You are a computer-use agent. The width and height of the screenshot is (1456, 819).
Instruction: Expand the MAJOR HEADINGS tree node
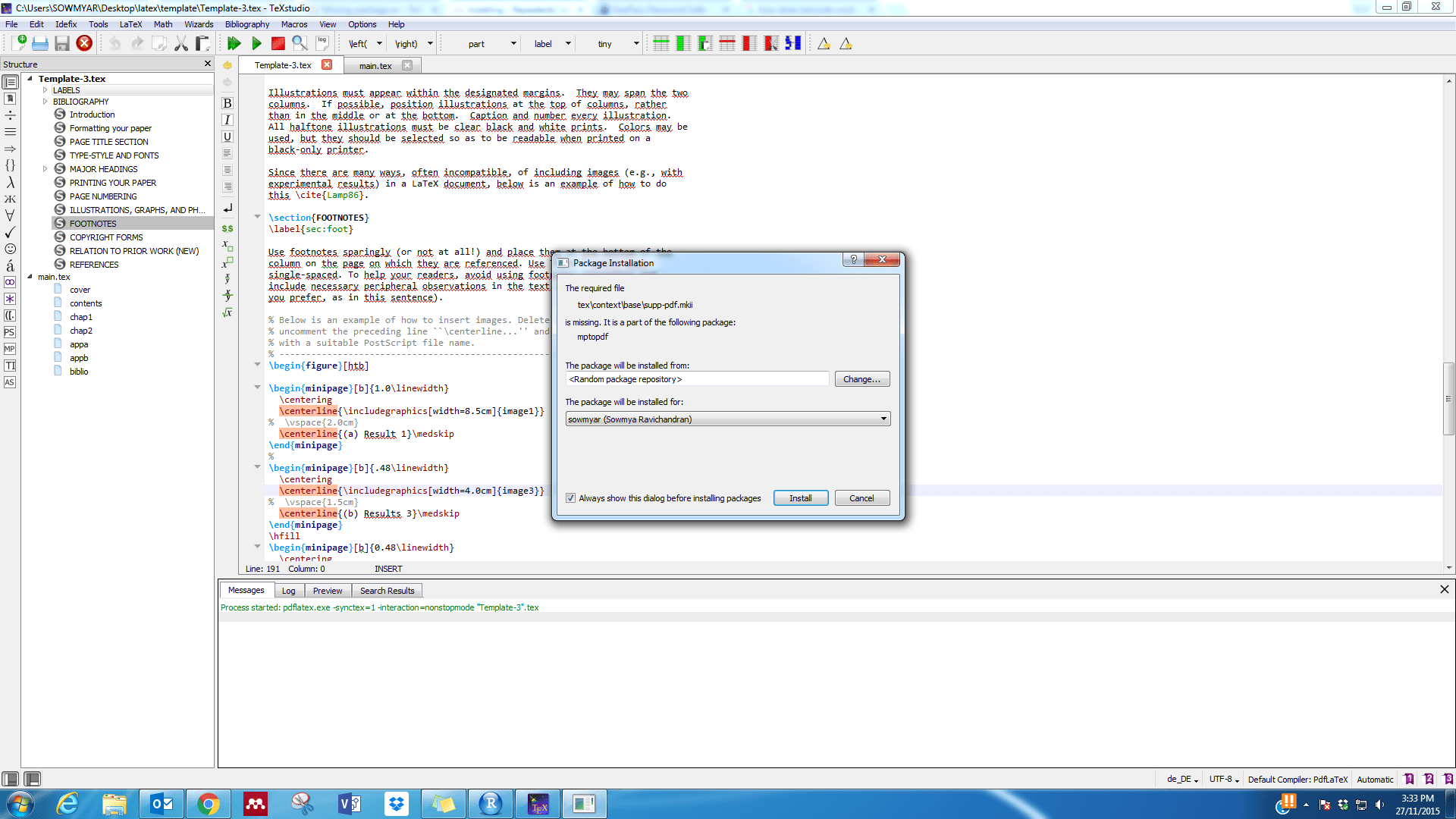pyautogui.click(x=45, y=169)
